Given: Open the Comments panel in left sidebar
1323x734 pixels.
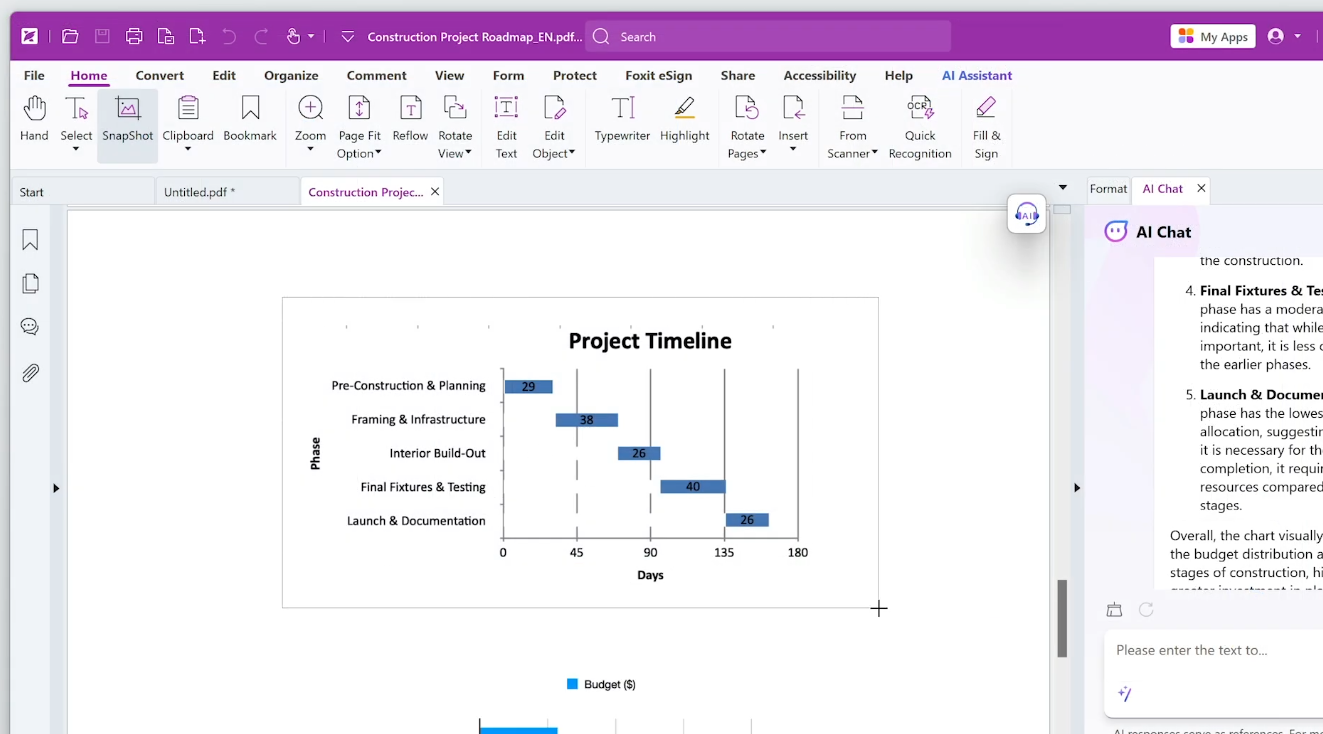Looking at the screenshot, I should pos(30,327).
